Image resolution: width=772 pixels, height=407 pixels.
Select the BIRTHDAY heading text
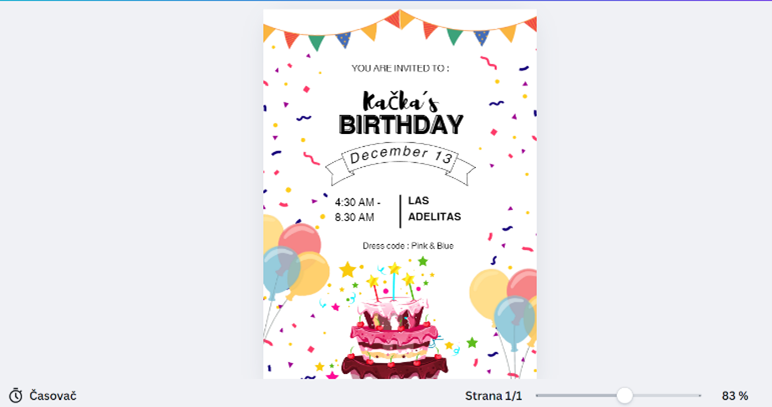click(401, 125)
